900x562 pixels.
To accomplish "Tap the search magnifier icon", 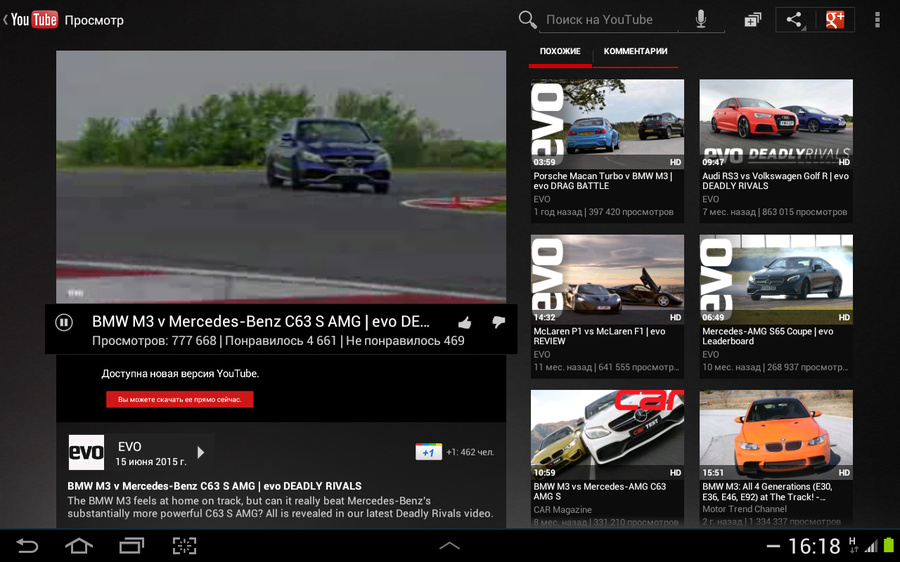I will tap(527, 20).
